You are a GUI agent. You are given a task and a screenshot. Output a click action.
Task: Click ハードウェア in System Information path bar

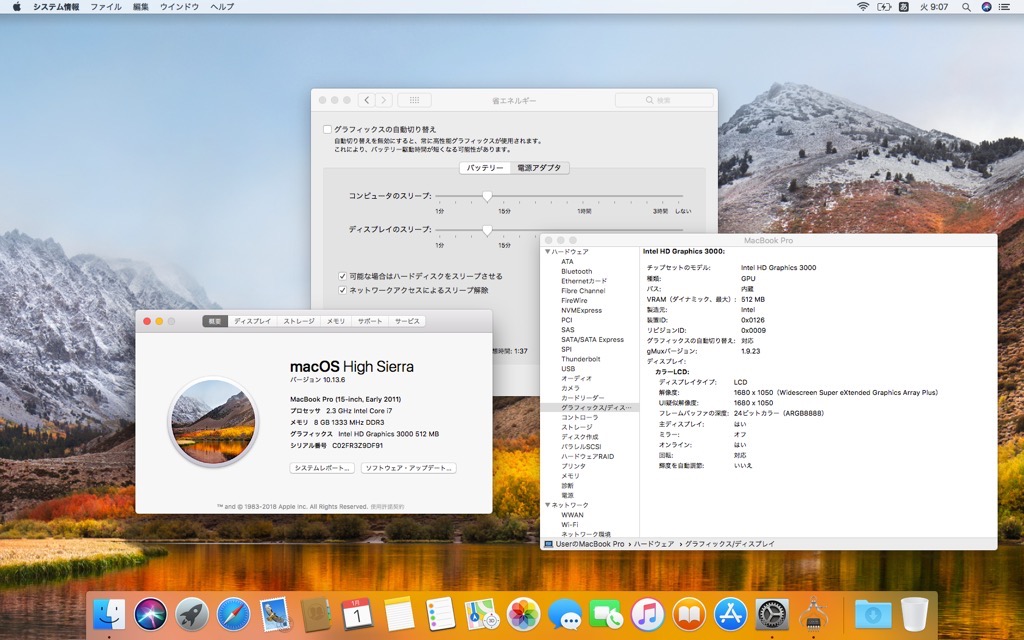pyautogui.click(x=654, y=544)
